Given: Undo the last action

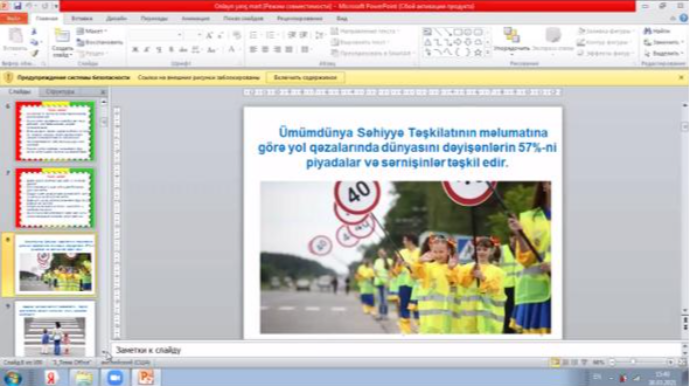Looking at the screenshot, I should (30, 6).
